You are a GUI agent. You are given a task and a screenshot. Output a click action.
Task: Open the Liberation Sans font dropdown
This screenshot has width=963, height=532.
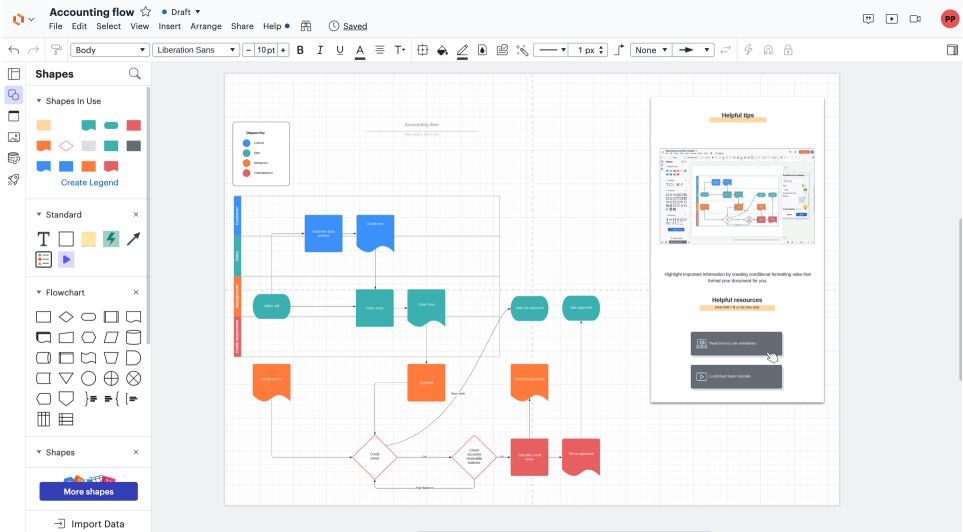(x=196, y=50)
